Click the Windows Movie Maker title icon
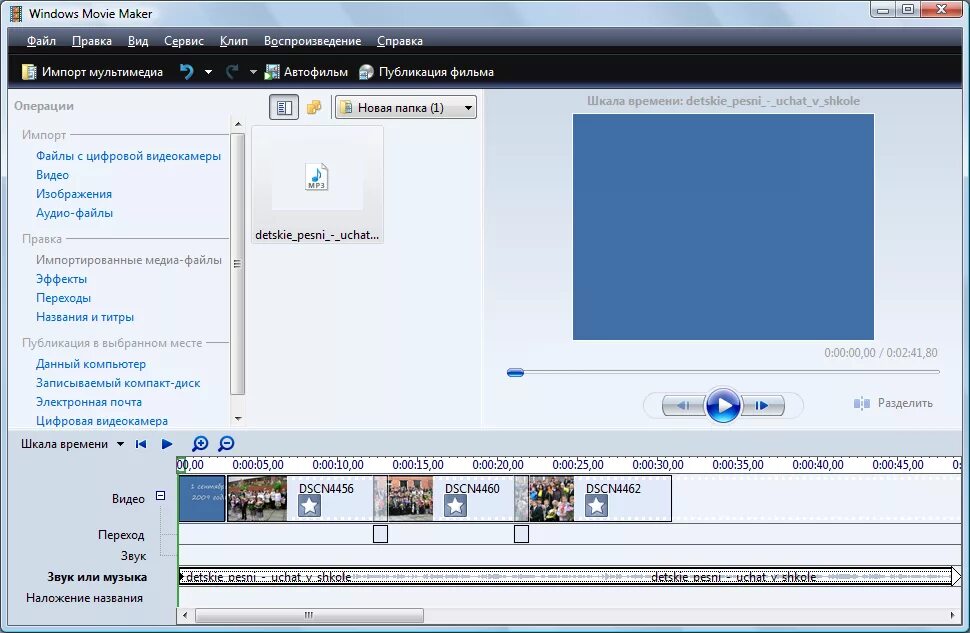 click(16, 14)
